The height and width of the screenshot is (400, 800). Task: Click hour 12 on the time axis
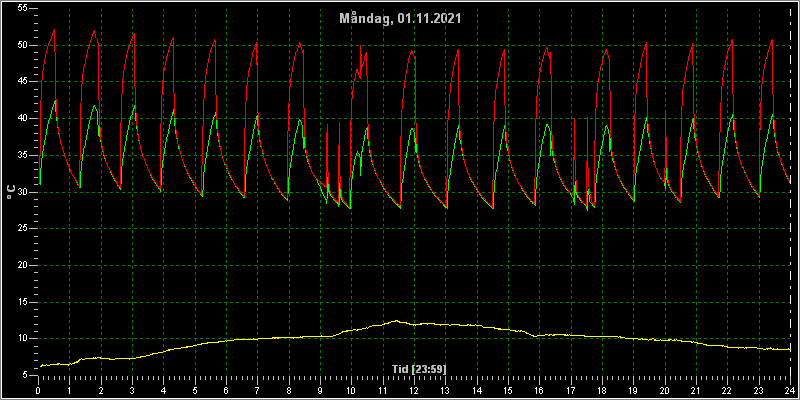point(414,390)
